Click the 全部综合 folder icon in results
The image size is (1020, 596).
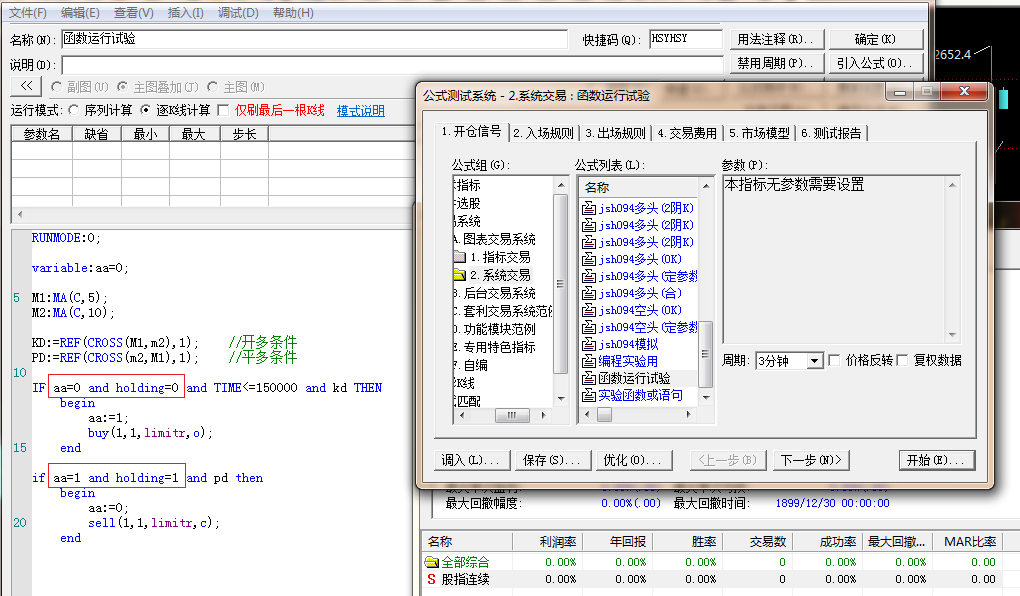(432, 562)
